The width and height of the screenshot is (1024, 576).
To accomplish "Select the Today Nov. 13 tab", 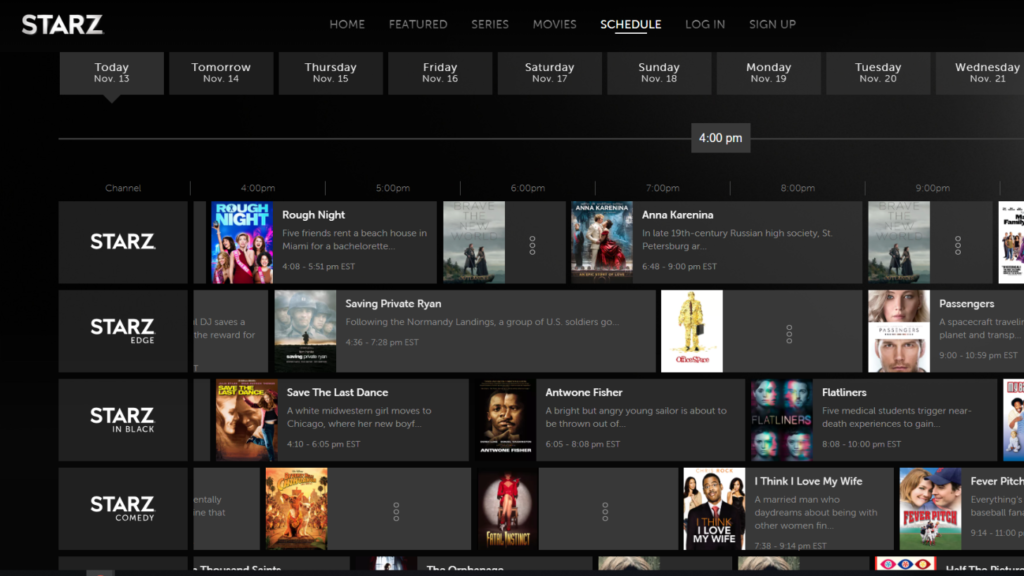I will (112, 73).
